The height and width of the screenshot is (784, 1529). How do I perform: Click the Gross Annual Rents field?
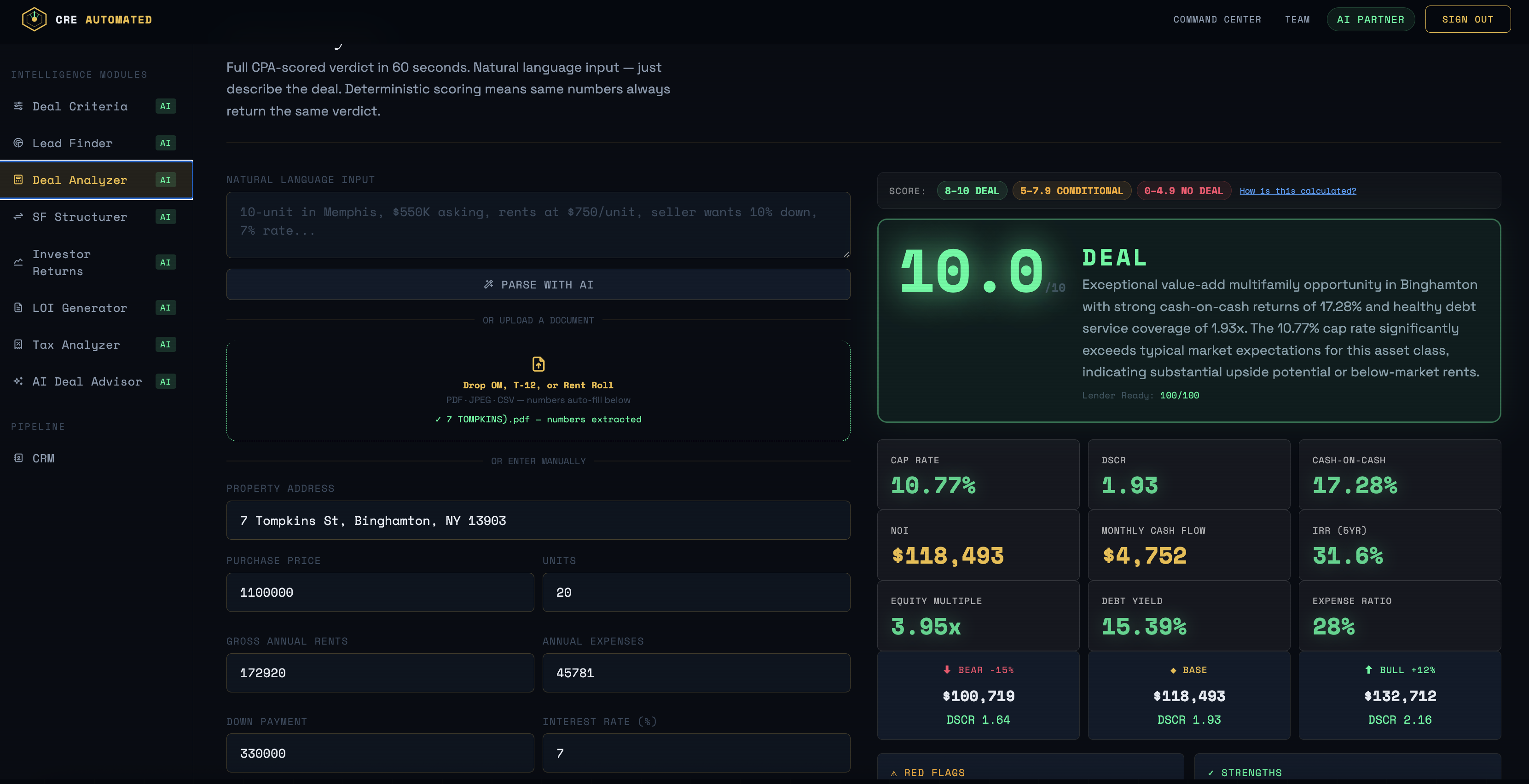pyautogui.click(x=380, y=673)
